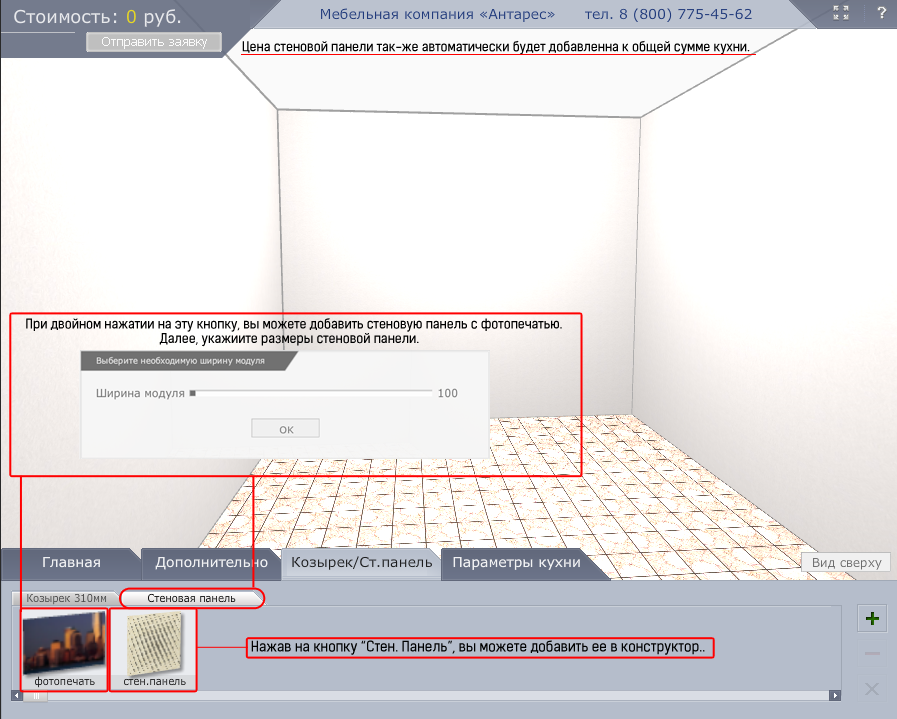Viewport: 897px width, 719px height.
Task: Click left arrow of thumbnail scrollbar
Action: (x=16, y=695)
